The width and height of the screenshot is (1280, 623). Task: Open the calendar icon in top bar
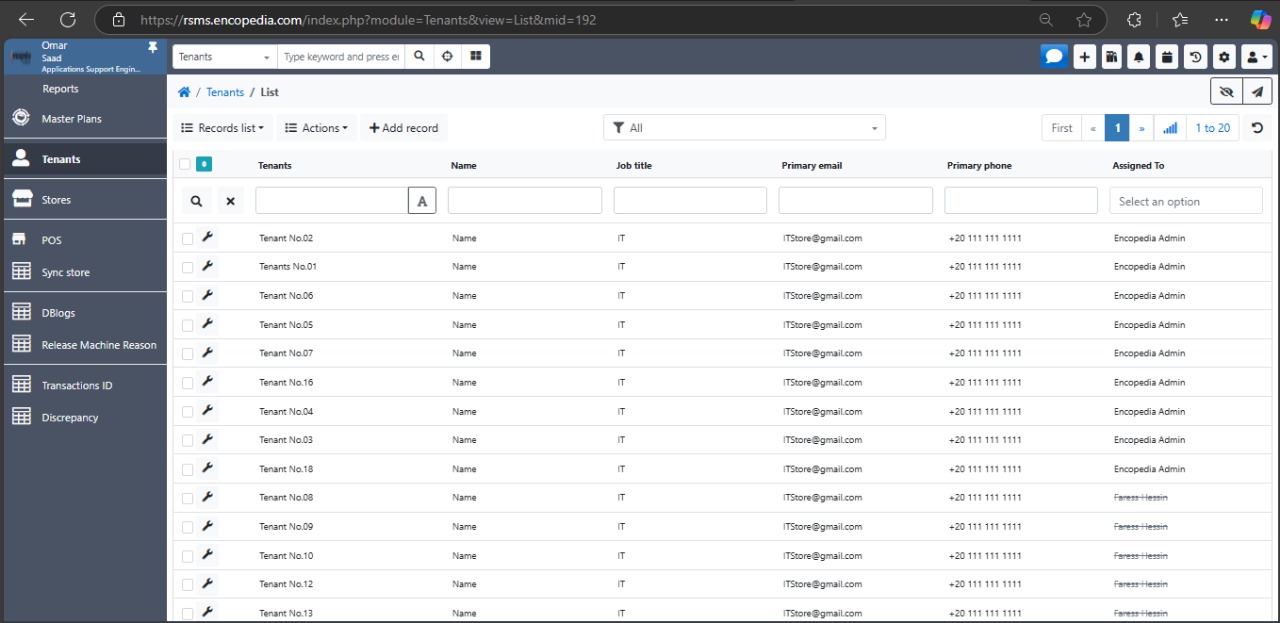pyautogui.click(x=1166, y=57)
